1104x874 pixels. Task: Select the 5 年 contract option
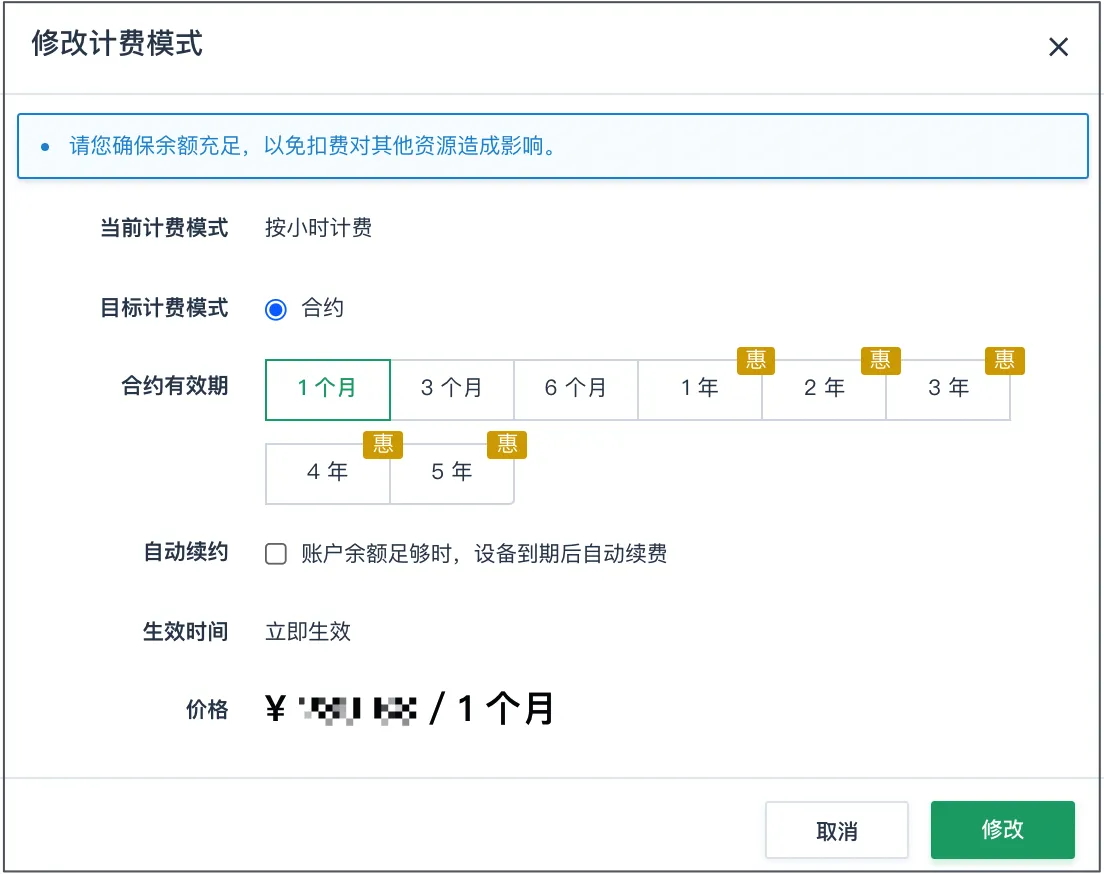[x=452, y=473]
